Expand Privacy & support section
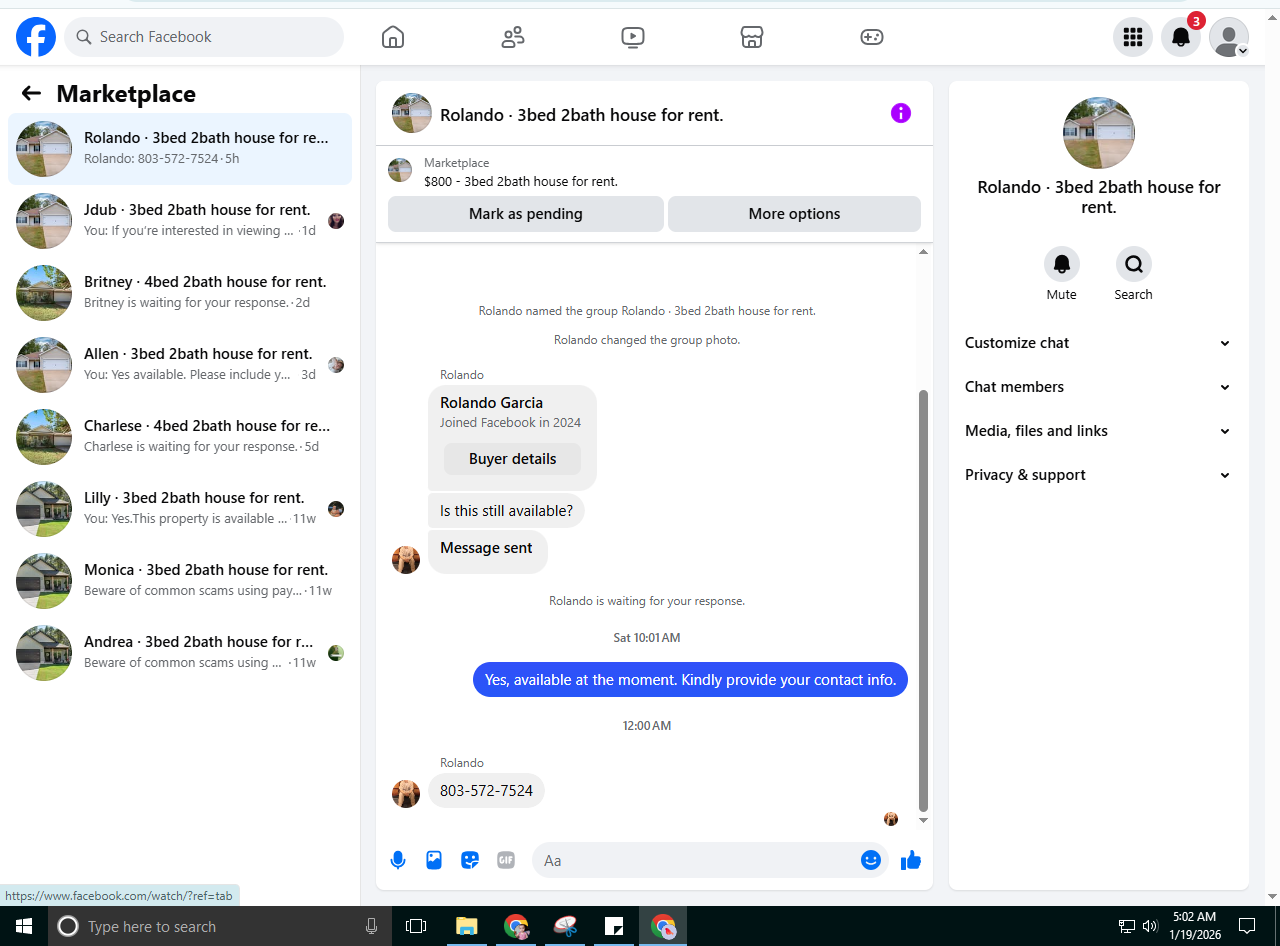This screenshot has height=946, width=1280. tap(1099, 475)
